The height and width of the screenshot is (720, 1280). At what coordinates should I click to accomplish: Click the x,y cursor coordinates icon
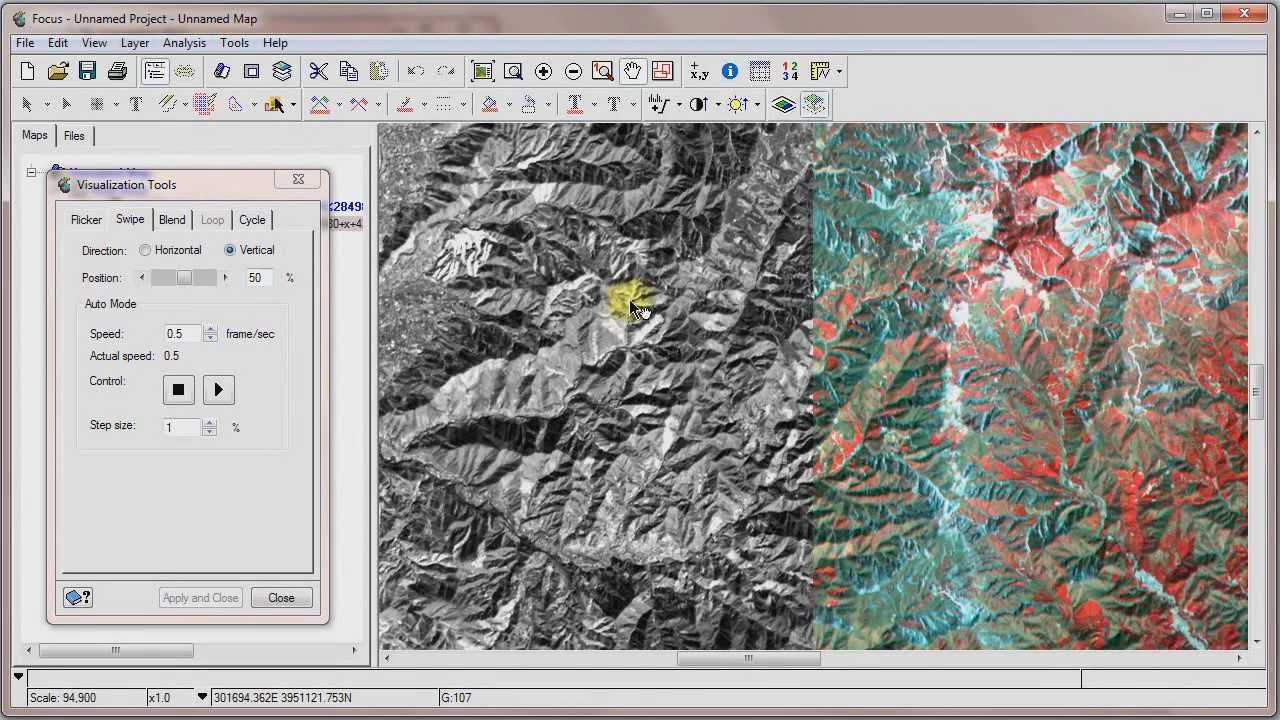click(699, 71)
